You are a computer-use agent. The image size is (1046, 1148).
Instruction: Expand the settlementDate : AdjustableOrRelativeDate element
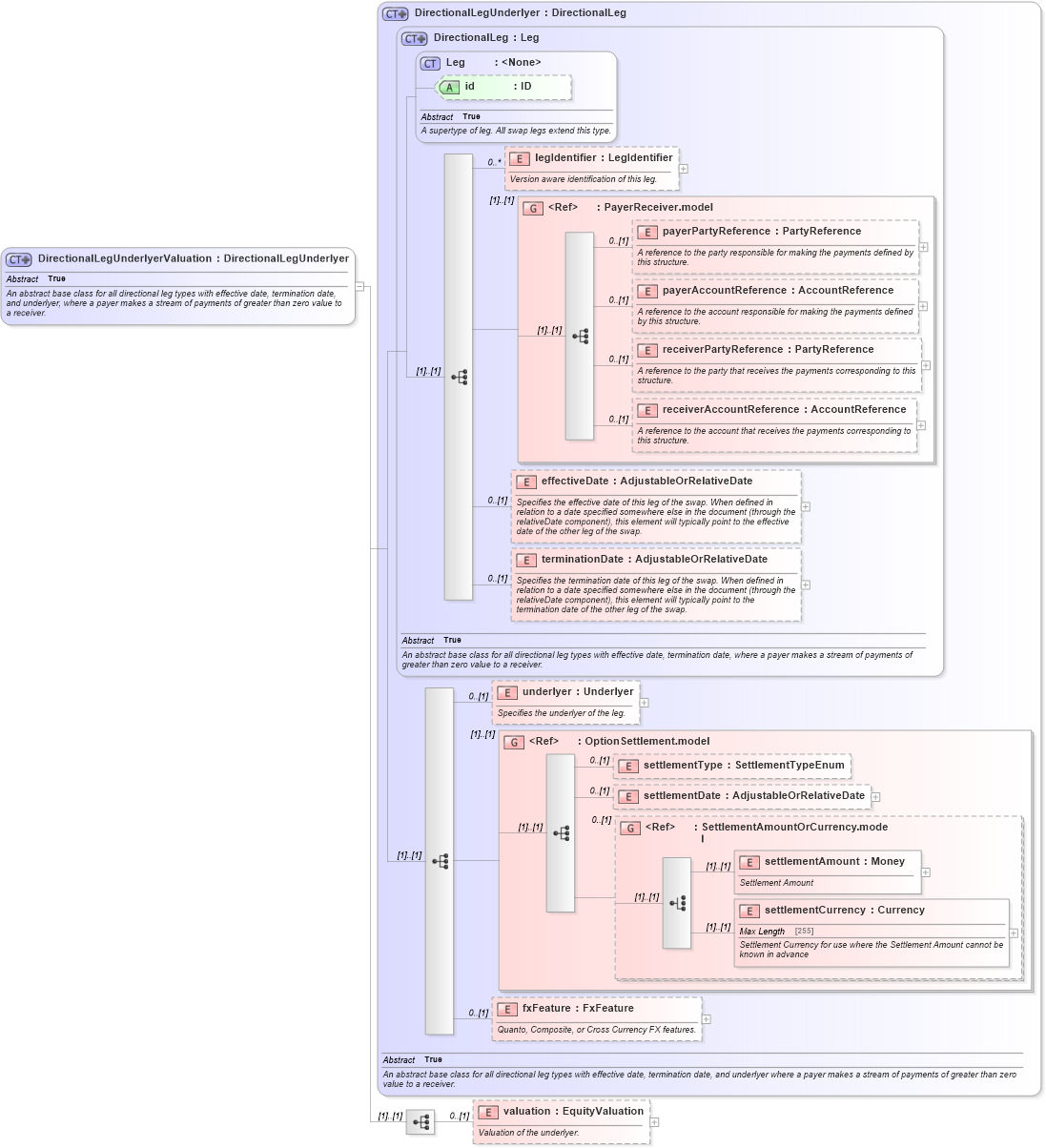click(875, 797)
